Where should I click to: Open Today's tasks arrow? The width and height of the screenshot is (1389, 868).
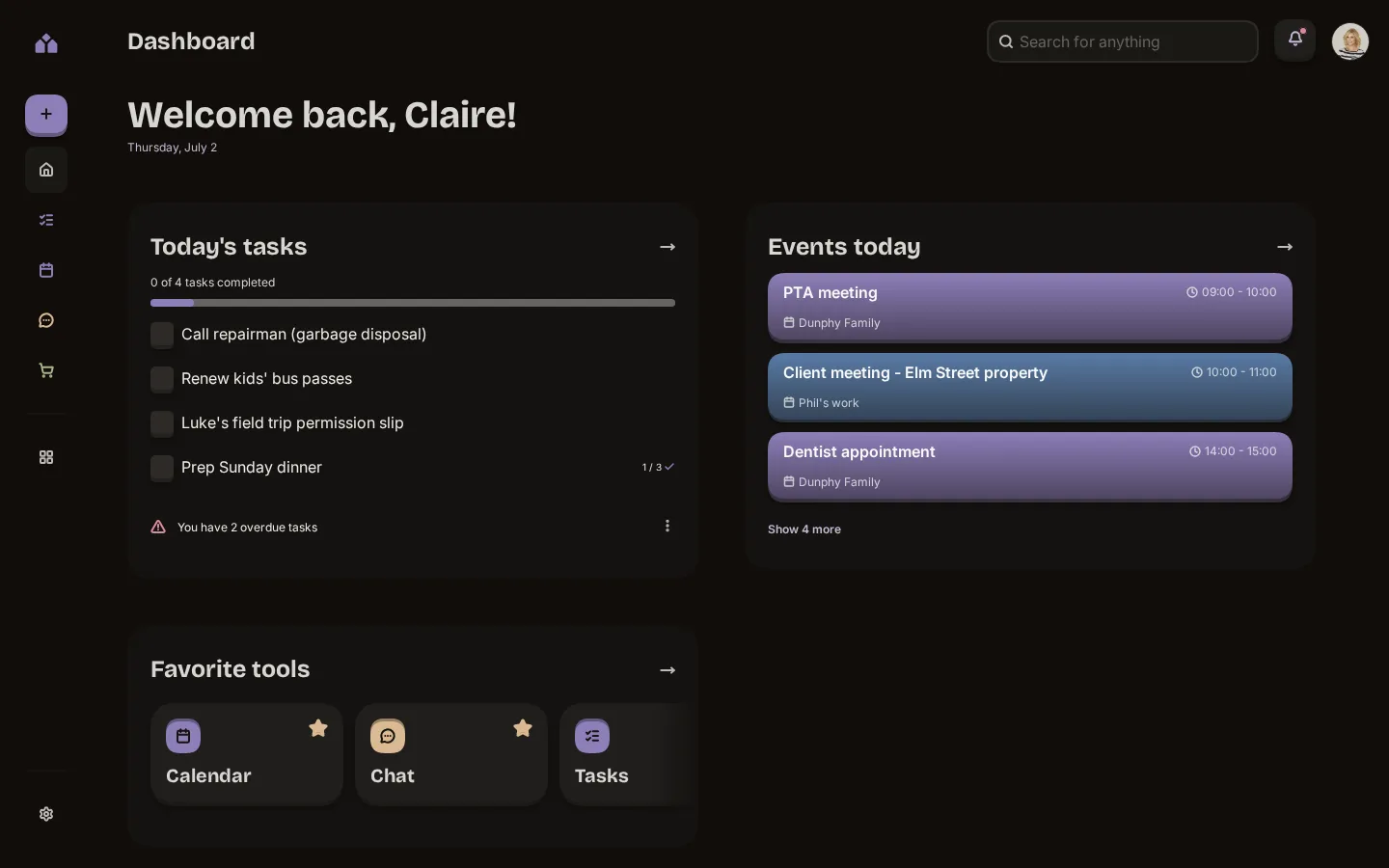(x=667, y=247)
